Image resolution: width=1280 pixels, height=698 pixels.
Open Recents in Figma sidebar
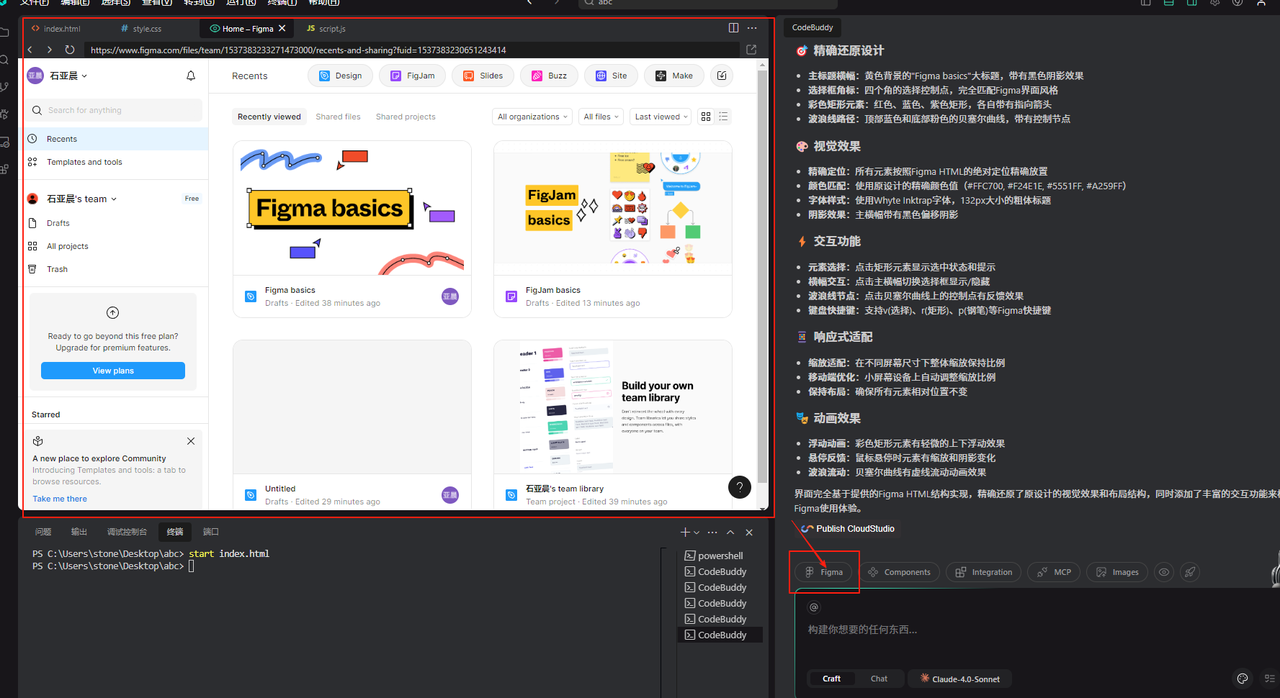(115, 139)
